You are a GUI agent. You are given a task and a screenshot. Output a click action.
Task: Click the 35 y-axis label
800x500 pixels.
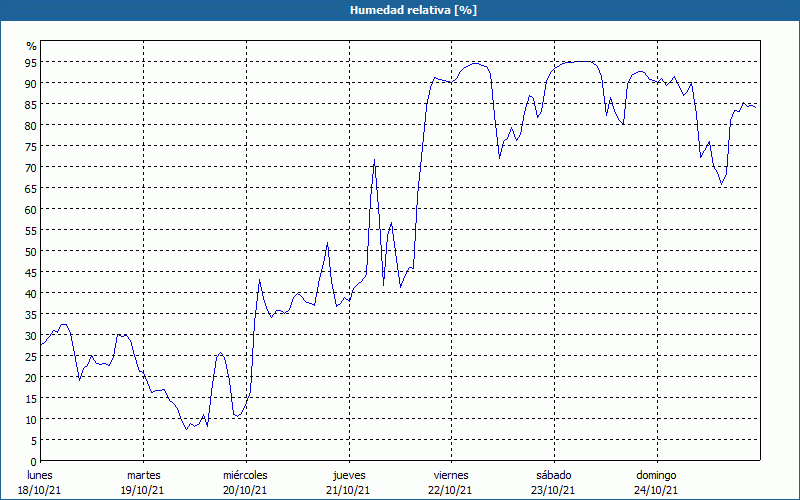pos(31,314)
